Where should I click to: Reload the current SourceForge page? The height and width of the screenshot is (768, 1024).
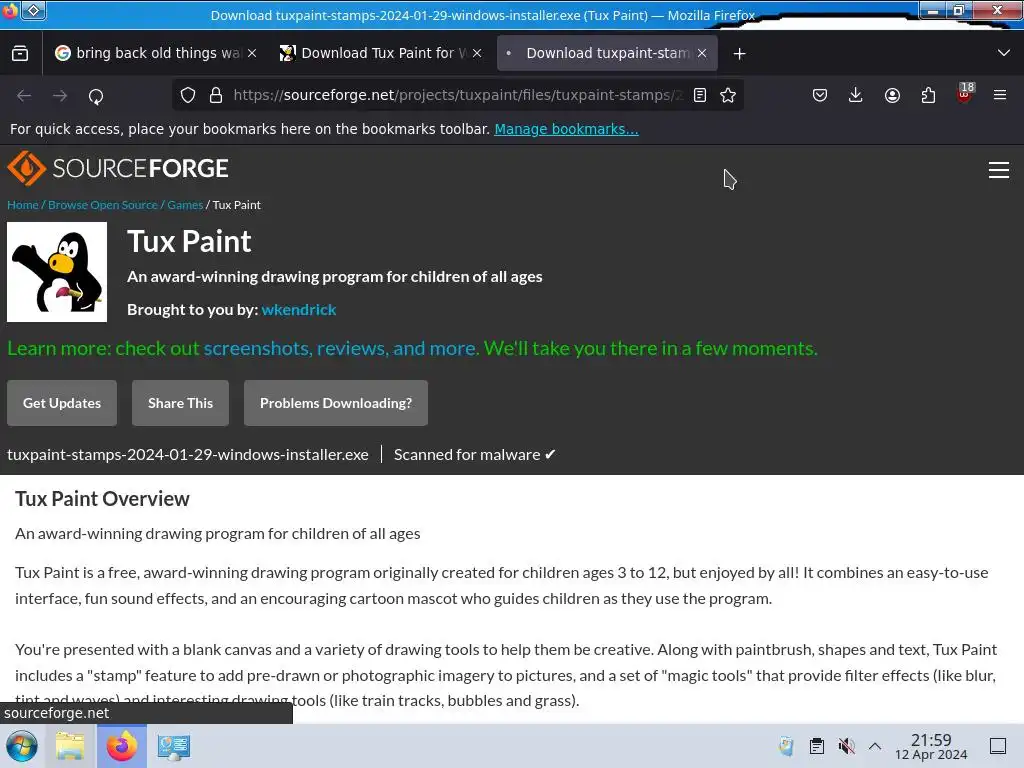(96, 96)
